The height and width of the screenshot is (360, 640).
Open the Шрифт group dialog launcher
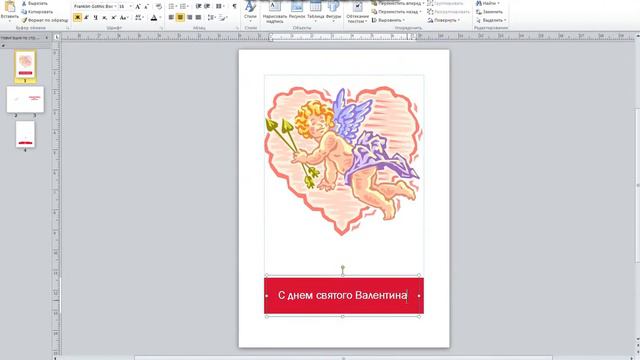pos(162,28)
